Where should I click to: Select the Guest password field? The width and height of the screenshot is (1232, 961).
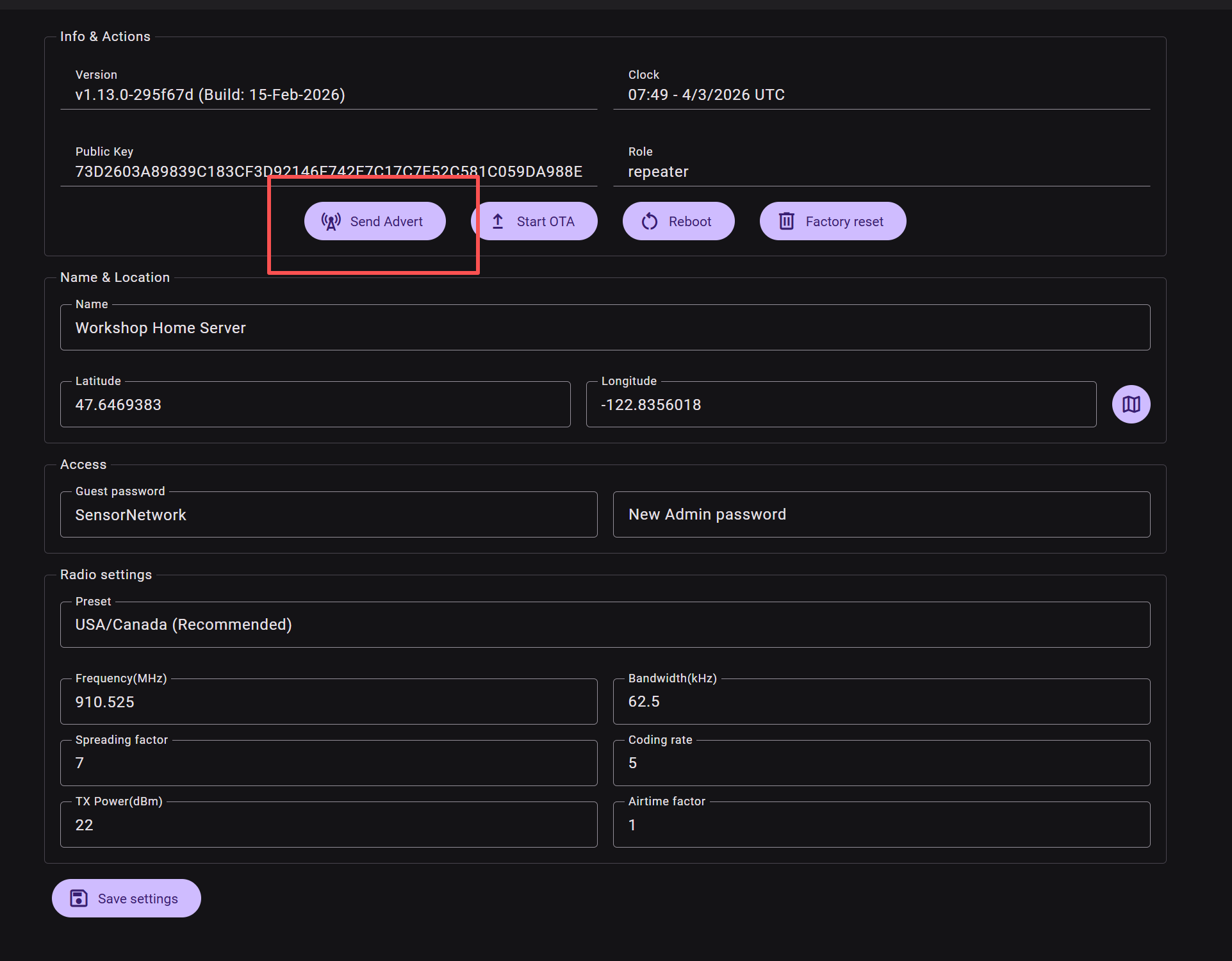pos(328,515)
